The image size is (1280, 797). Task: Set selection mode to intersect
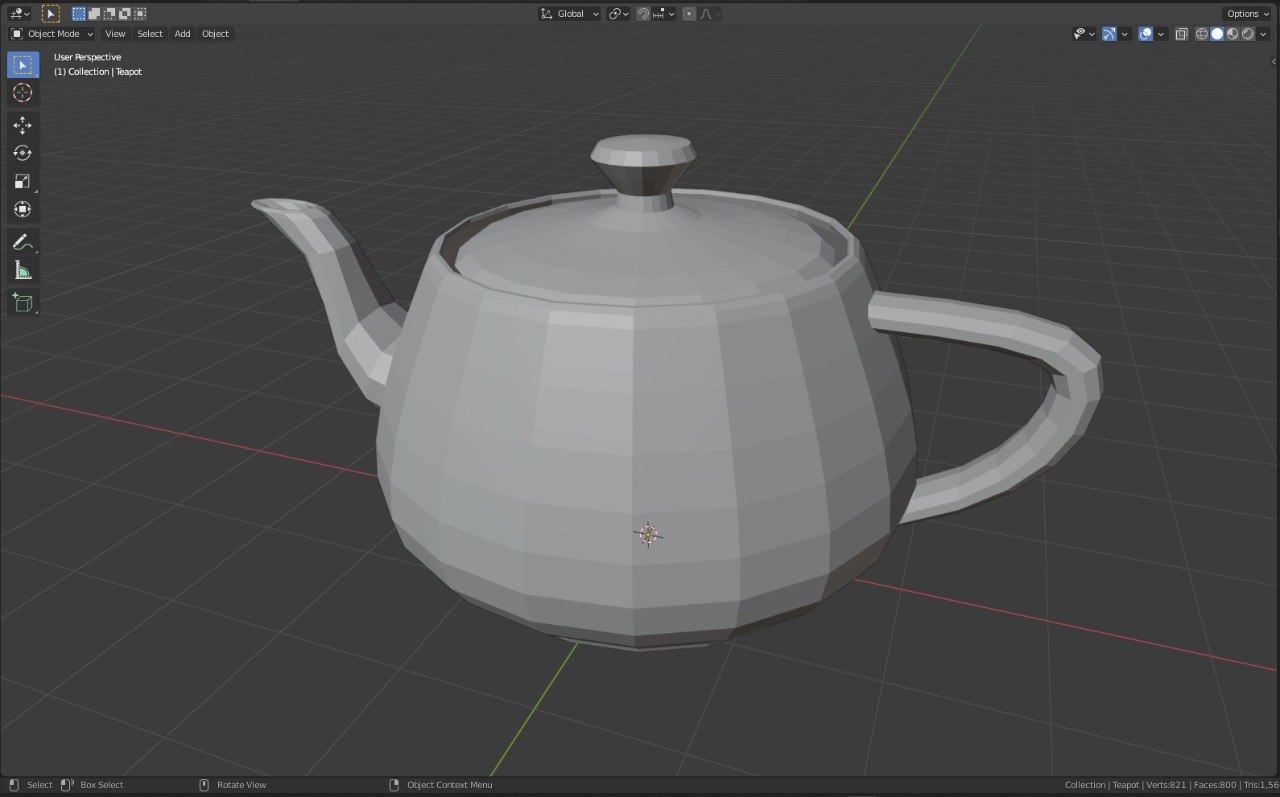click(139, 14)
